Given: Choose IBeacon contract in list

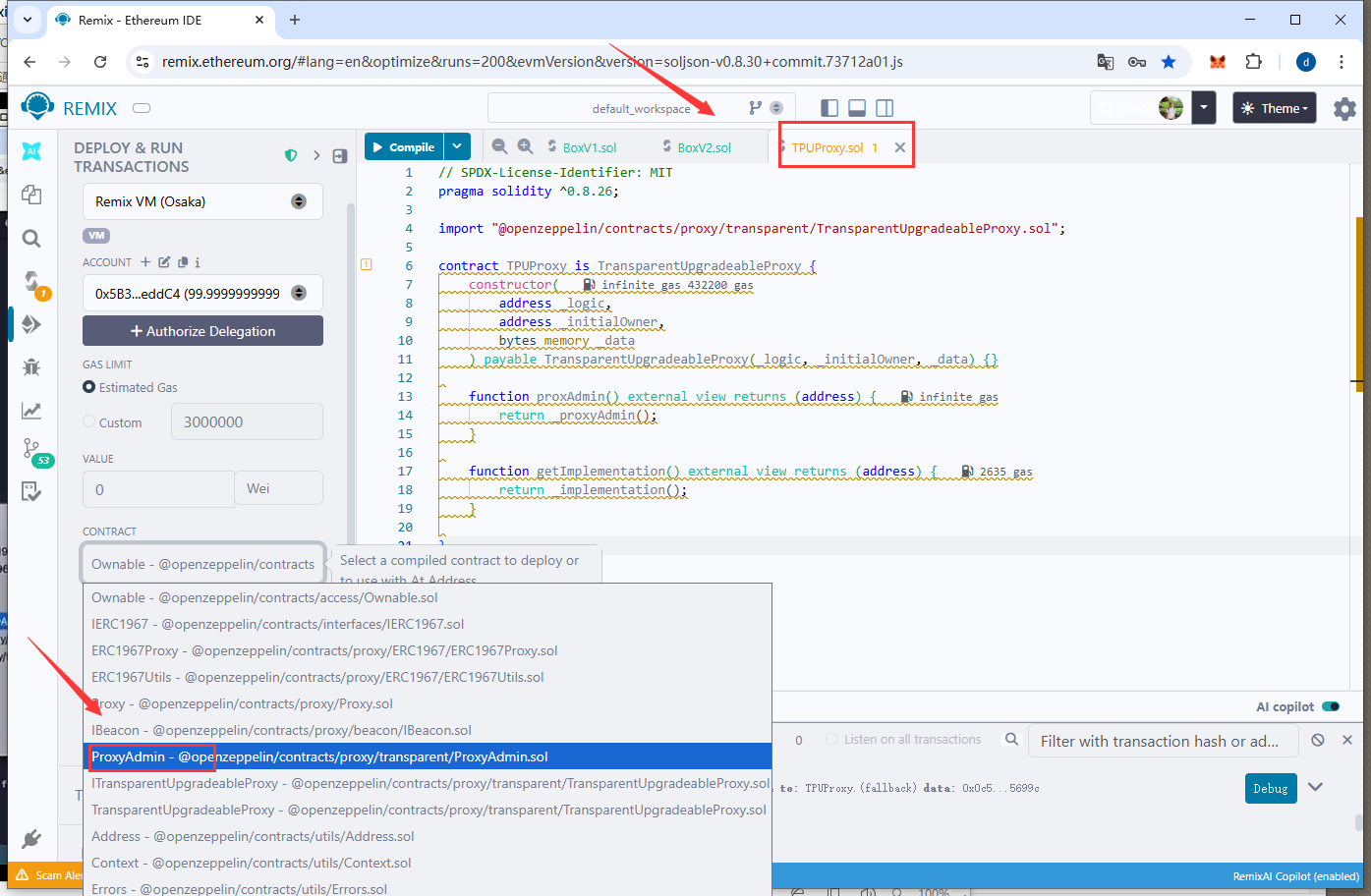Looking at the screenshot, I should point(428,730).
